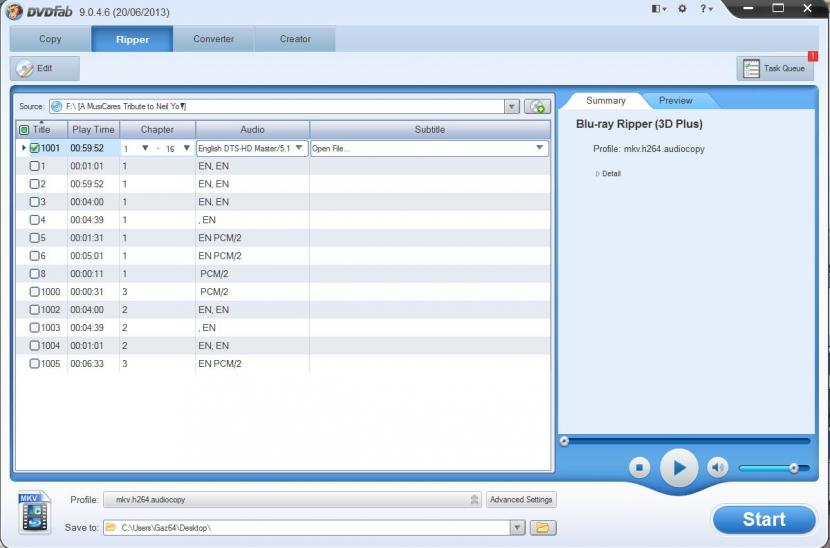Screen dimensions: 830x548
Task: Open the subtitle Open File dropdown
Action: pyautogui.click(x=540, y=148)
